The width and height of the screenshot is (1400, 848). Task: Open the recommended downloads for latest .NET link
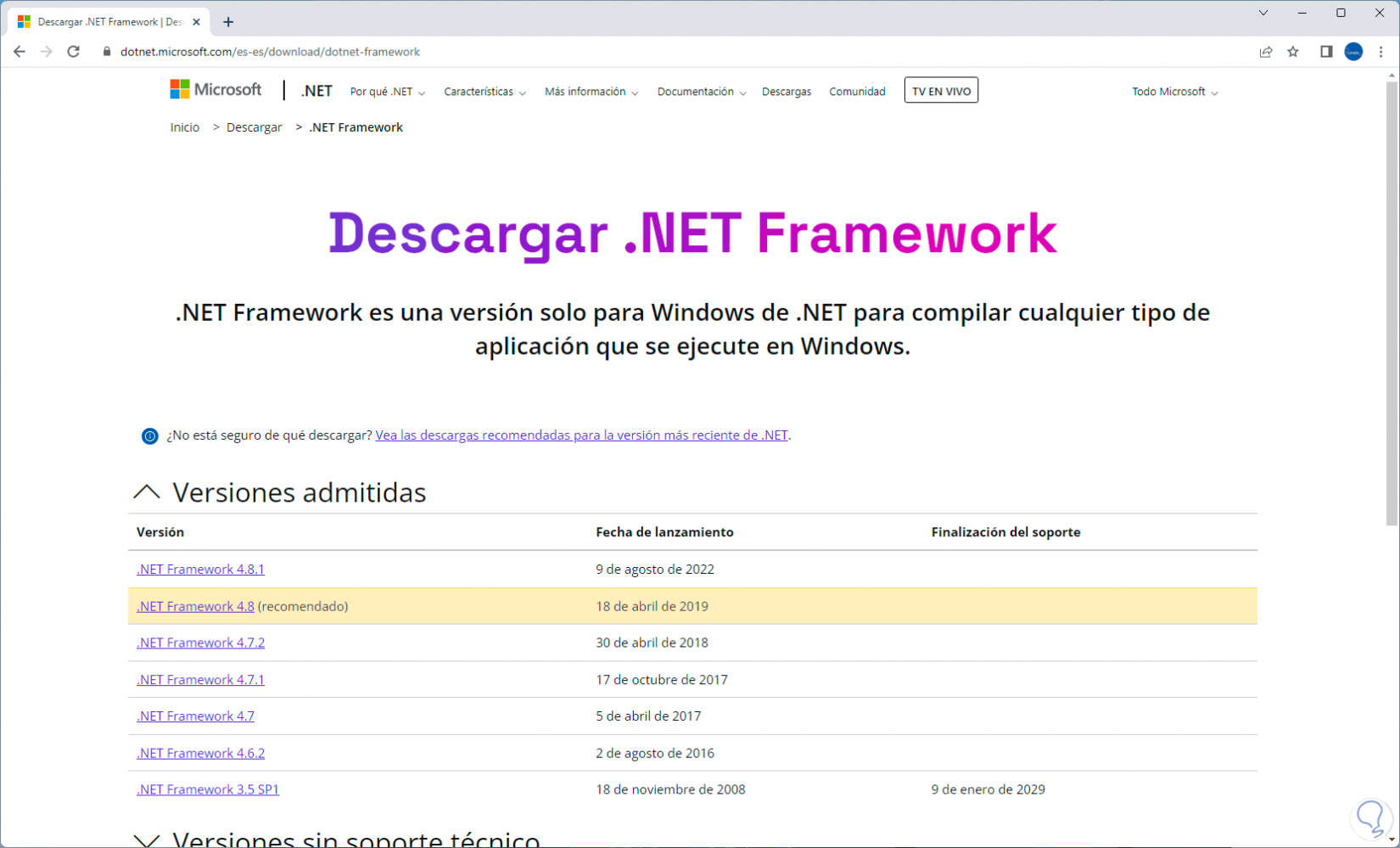(581, 435)
